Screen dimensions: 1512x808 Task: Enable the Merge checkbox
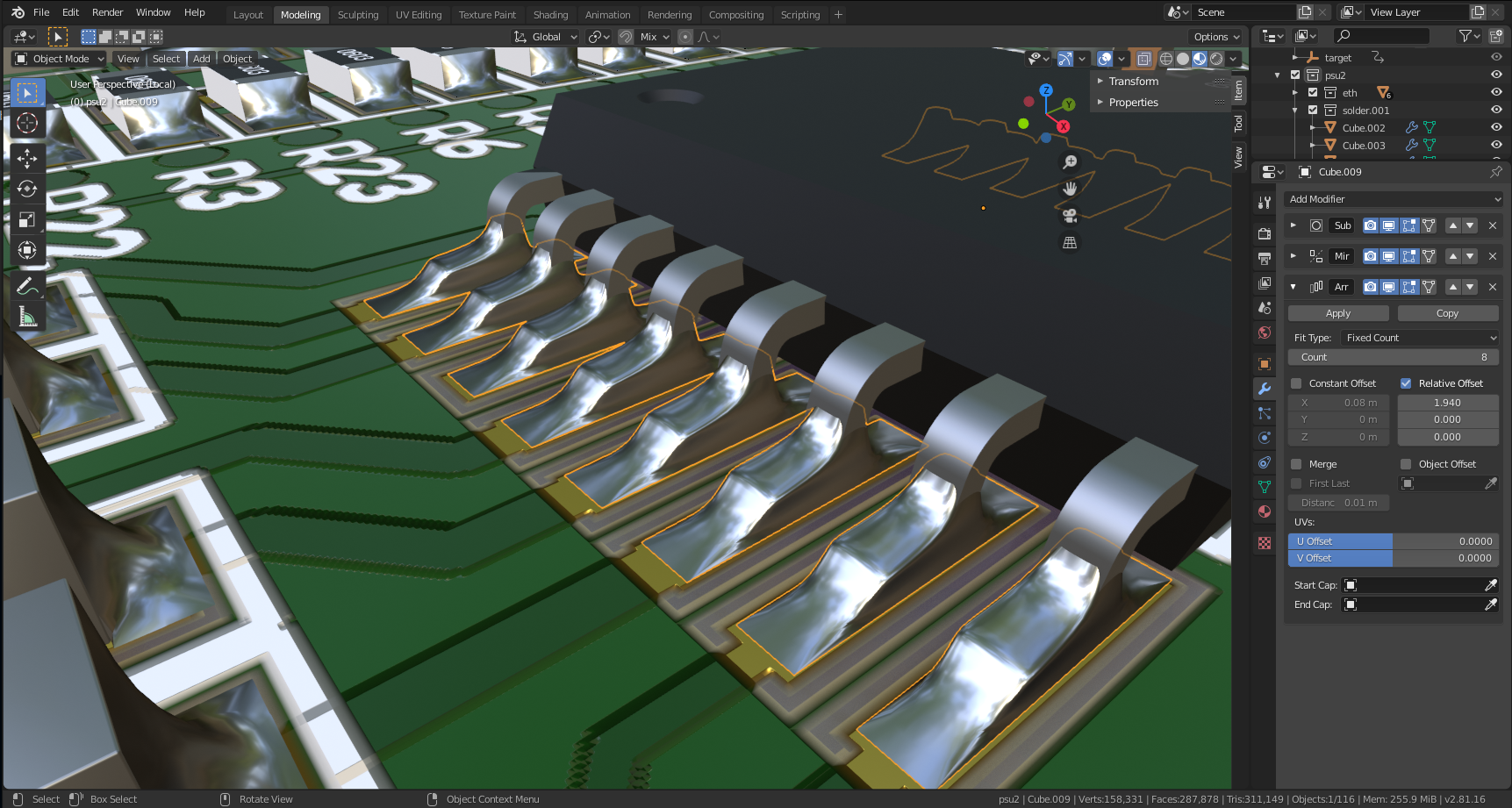click(x=1296, y=464)
